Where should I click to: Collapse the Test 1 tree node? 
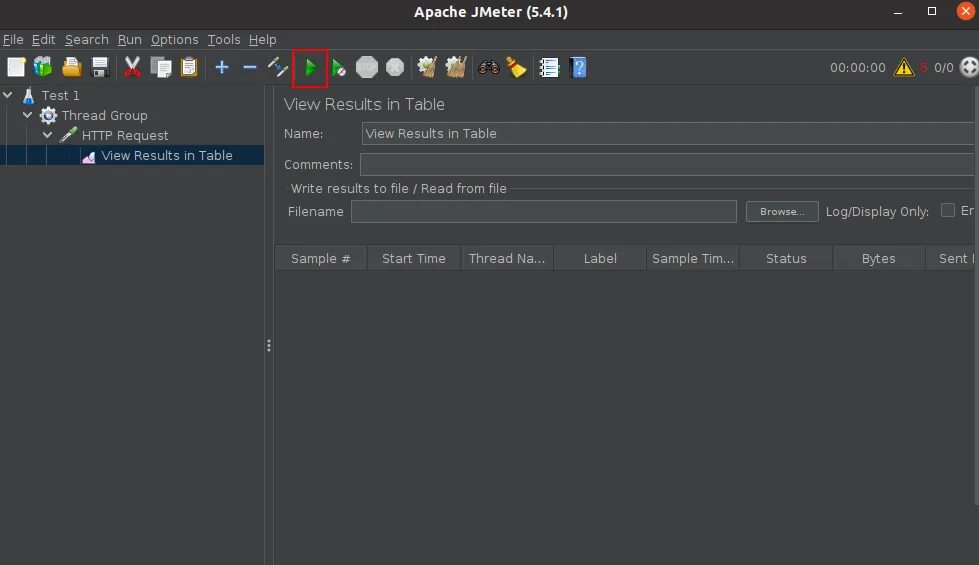7,95
